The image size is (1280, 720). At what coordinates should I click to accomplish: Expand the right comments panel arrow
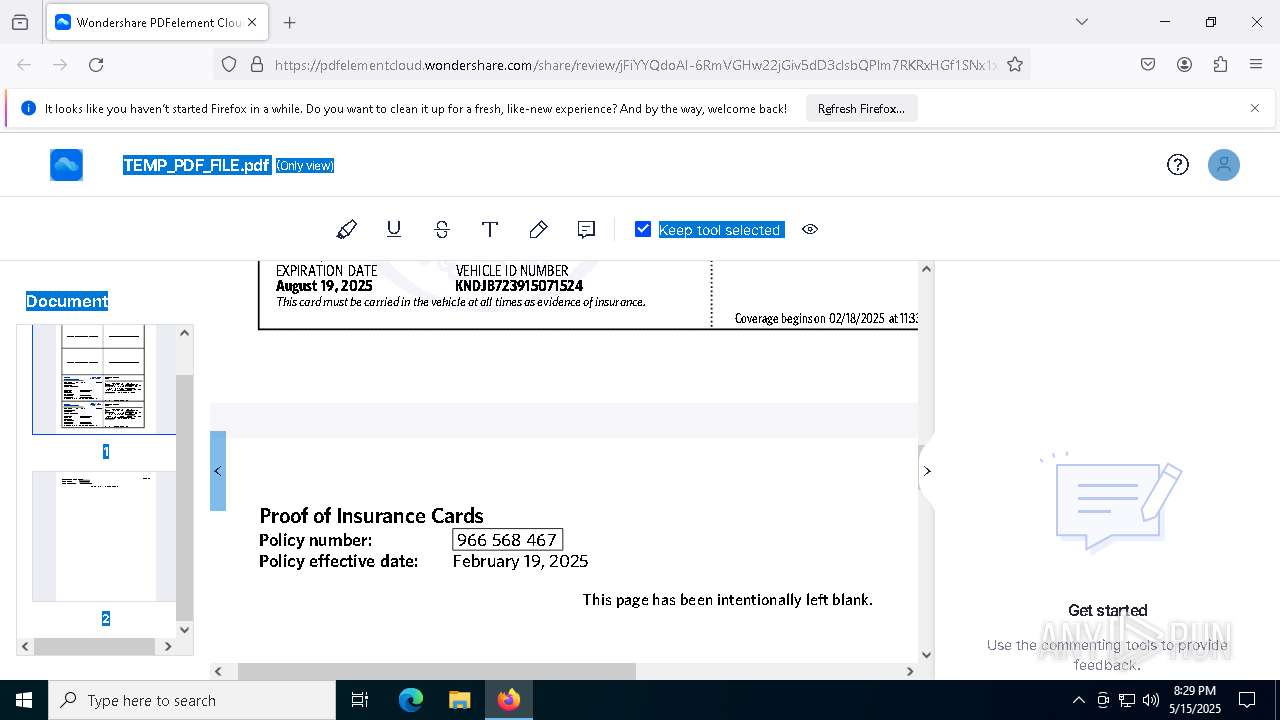[x=927, y=471]
